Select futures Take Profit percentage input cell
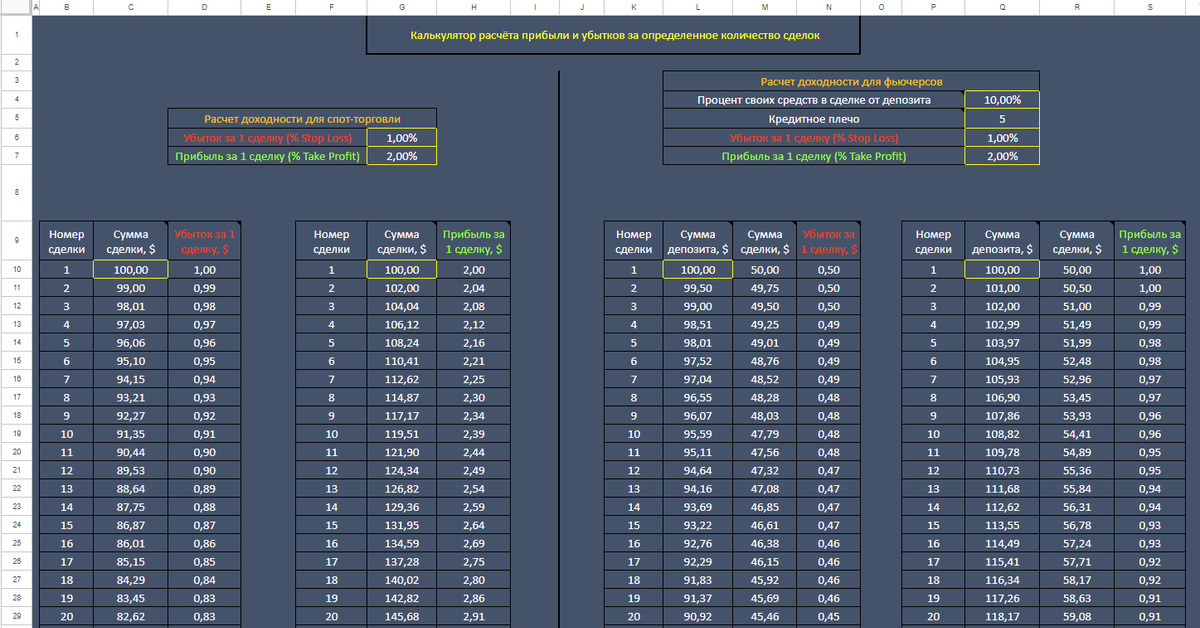The width and height of the screenshot is (1200, 628). pyautogui.click(x=1002, y=156)
